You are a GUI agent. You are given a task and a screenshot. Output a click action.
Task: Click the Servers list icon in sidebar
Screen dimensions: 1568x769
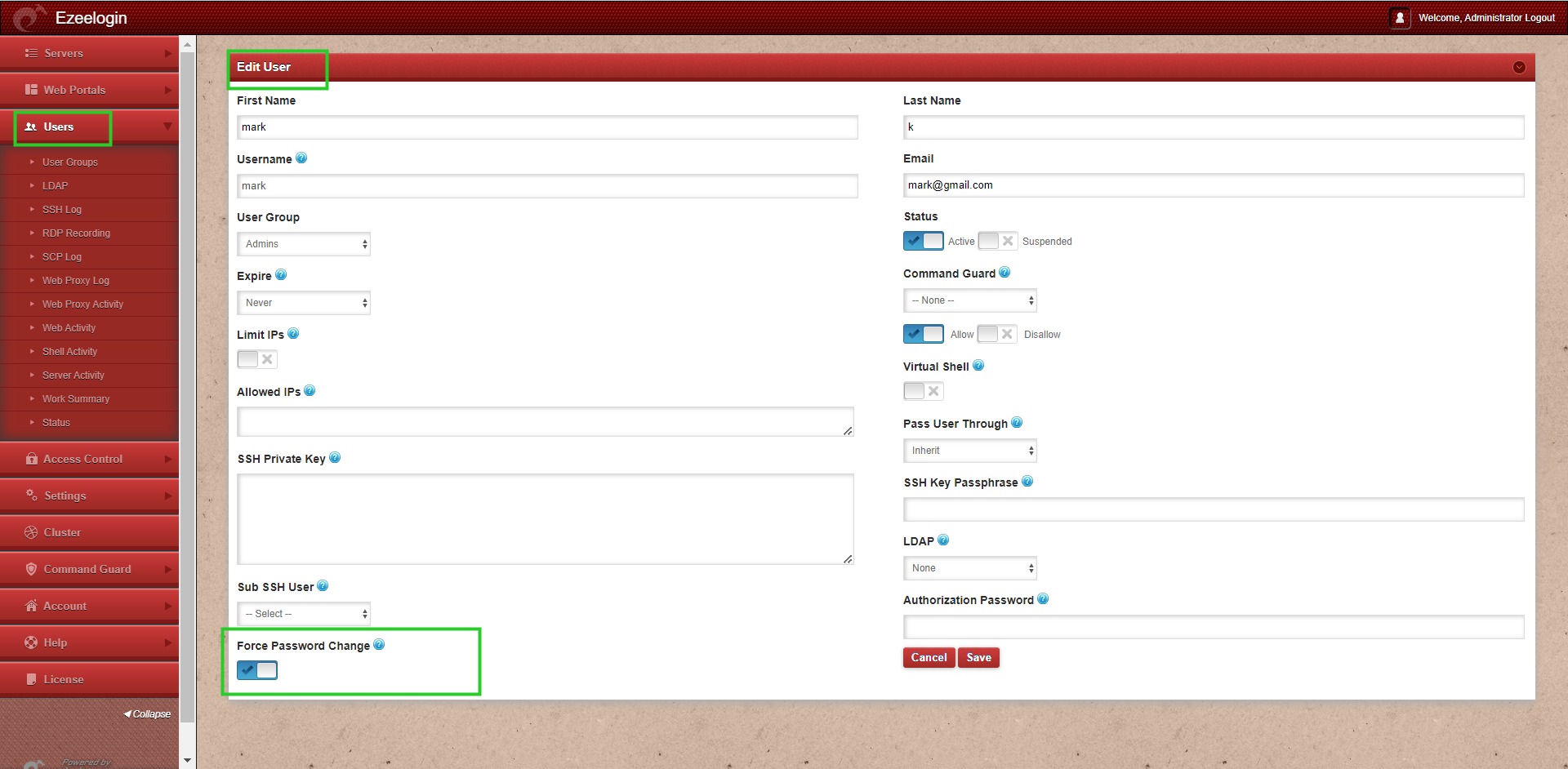31,53
